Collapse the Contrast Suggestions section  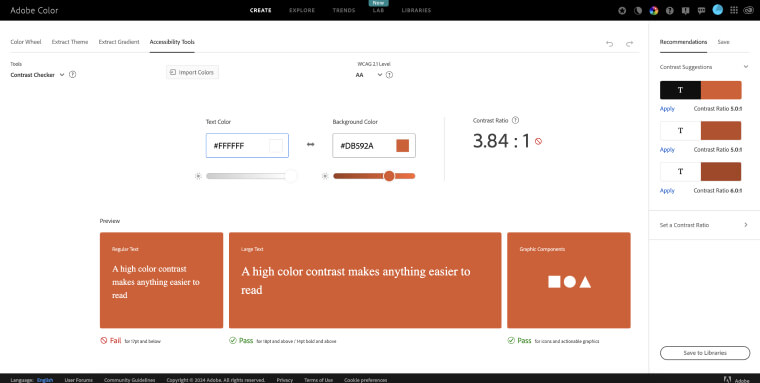tap(746, 67)
